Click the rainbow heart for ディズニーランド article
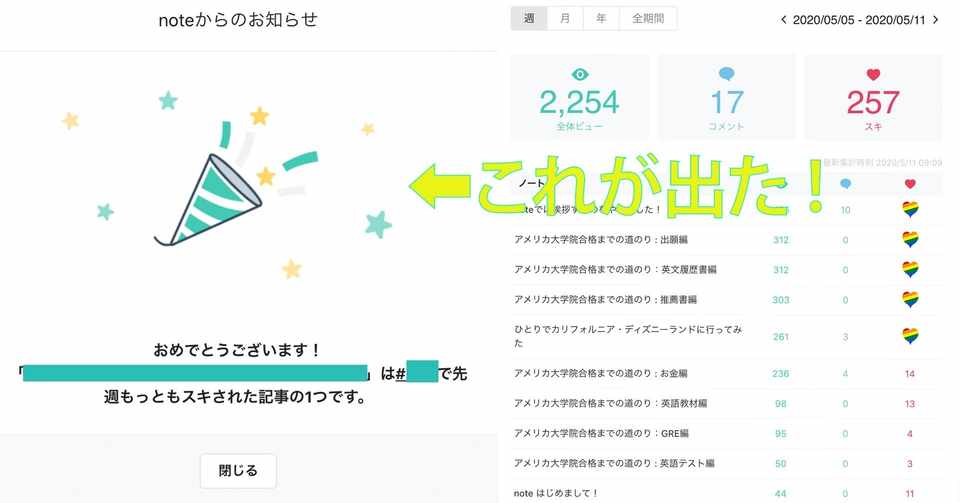Viewport: 960px width, 503px height. click(910, 336)
